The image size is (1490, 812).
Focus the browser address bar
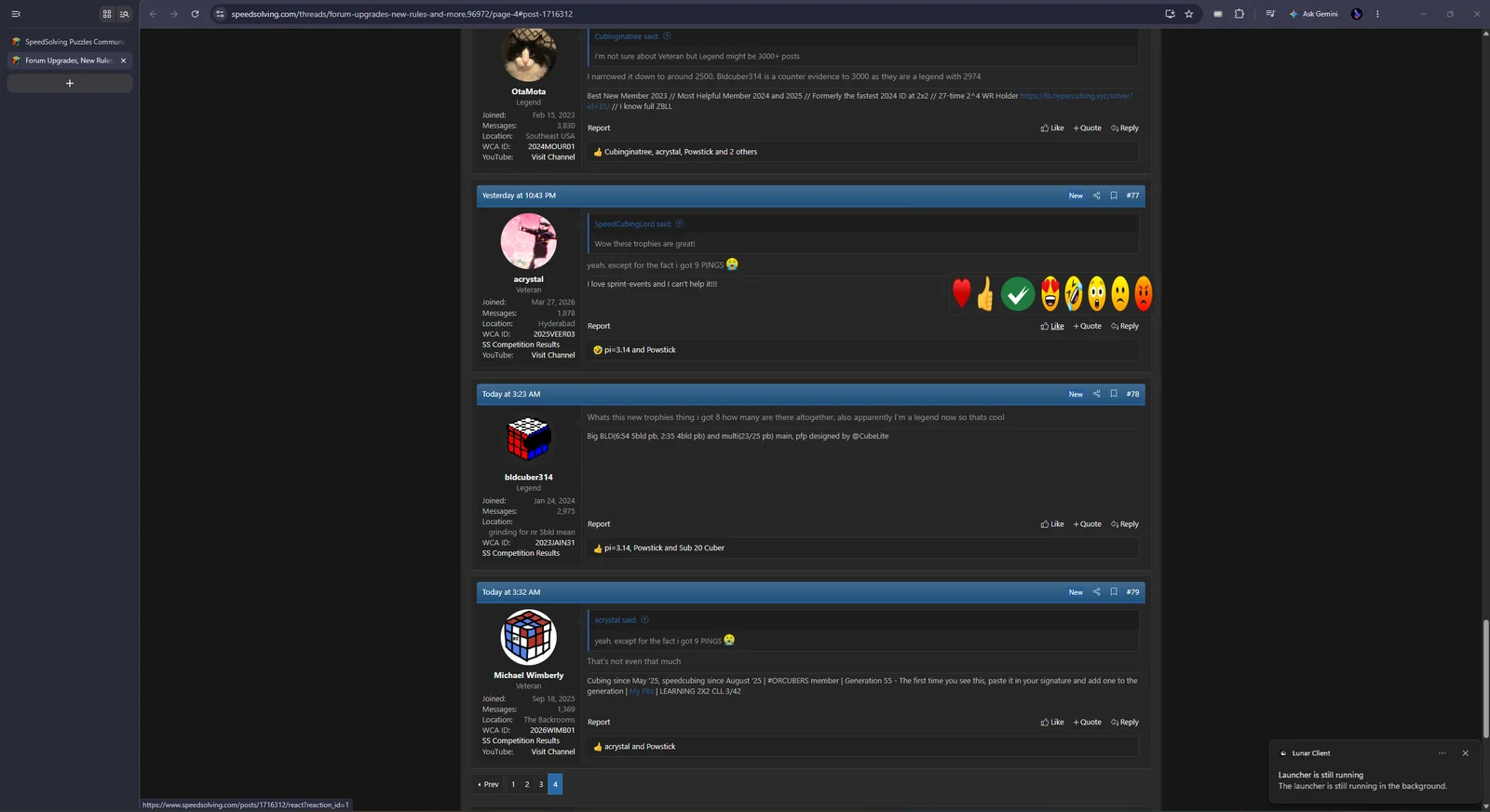689,14
